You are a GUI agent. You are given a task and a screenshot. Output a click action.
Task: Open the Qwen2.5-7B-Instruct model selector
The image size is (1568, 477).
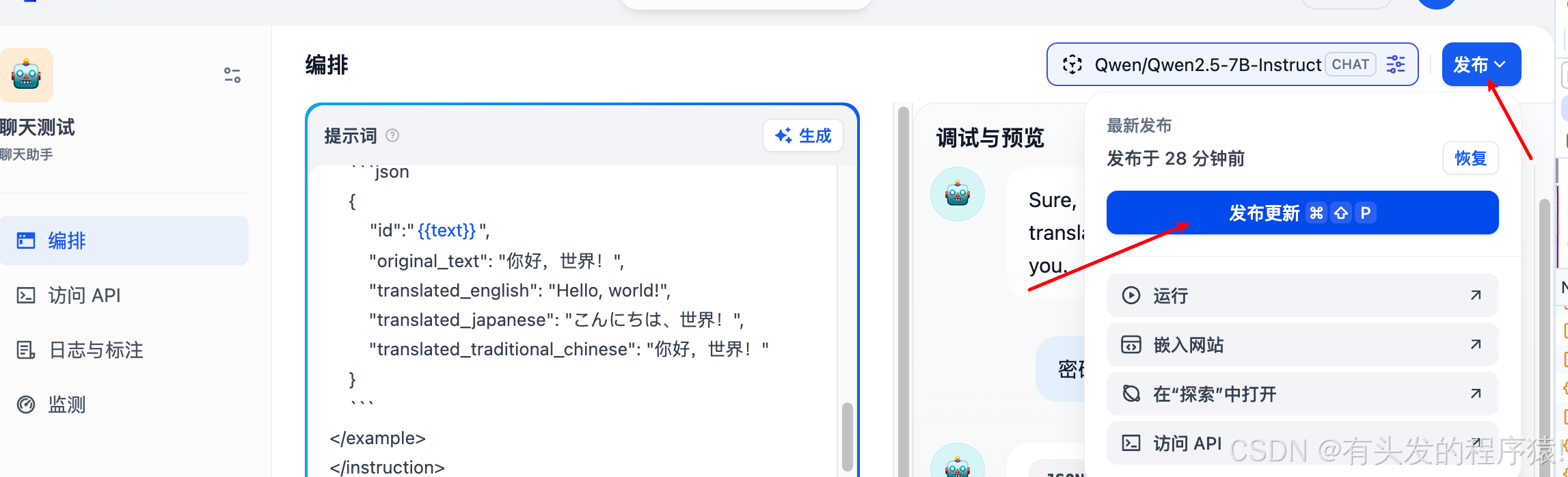(x=1232, y=64)
